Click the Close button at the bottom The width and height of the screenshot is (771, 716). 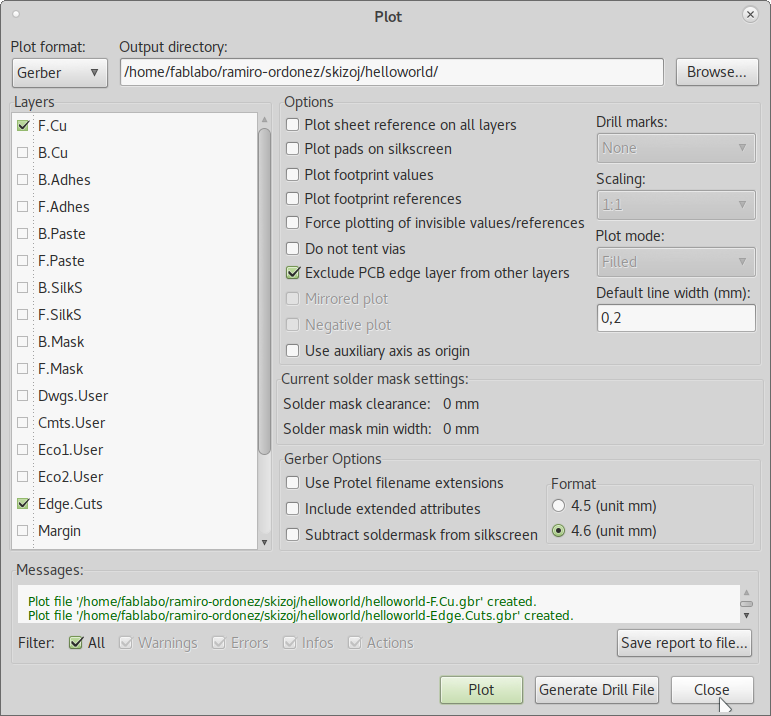click(x=712, y=690)
